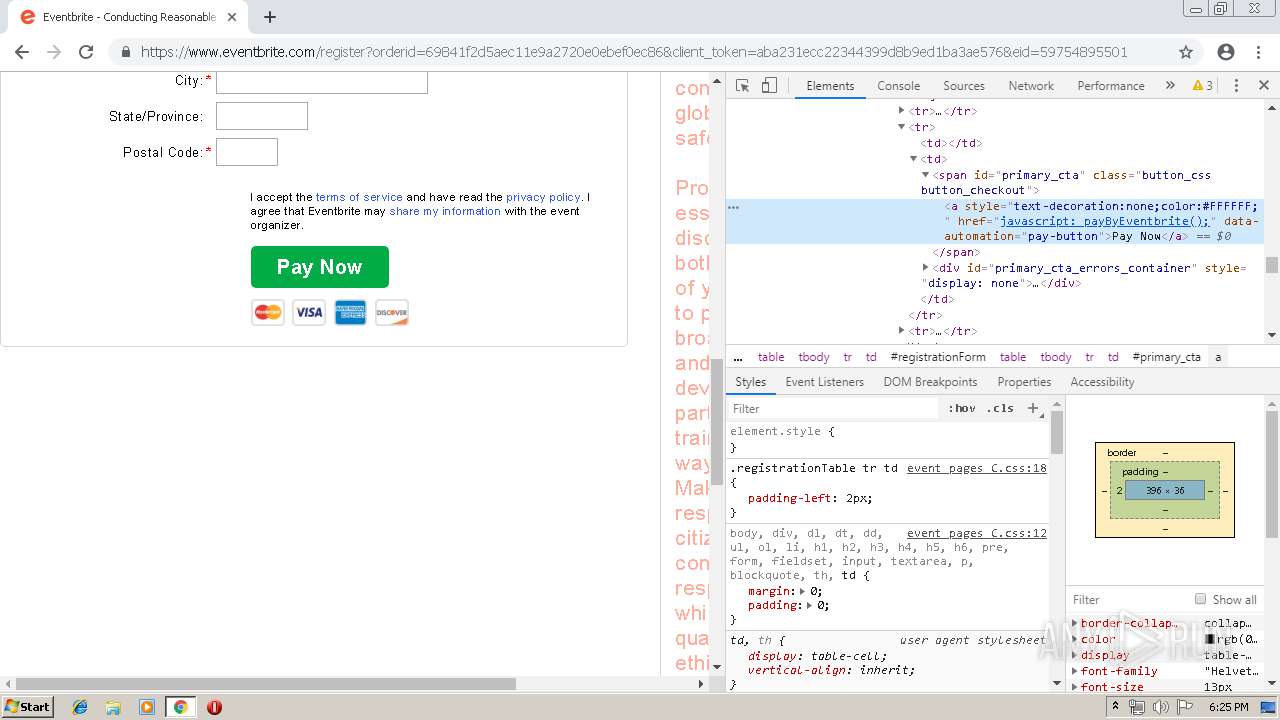Viewport: 1280px width, 720px height.
Task: Open a new browser tab
Action: pyautogui.click(x=270, y=17)
